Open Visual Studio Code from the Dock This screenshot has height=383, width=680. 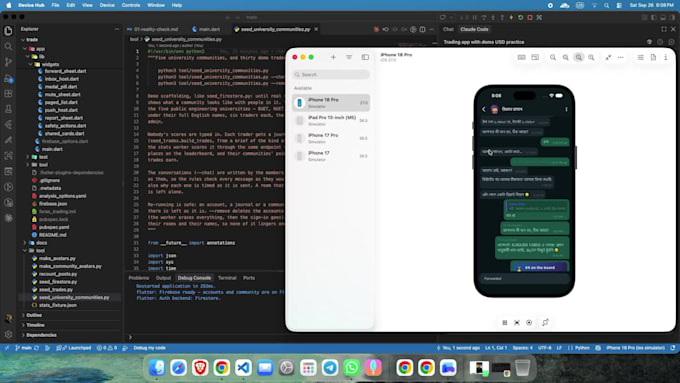243,368
